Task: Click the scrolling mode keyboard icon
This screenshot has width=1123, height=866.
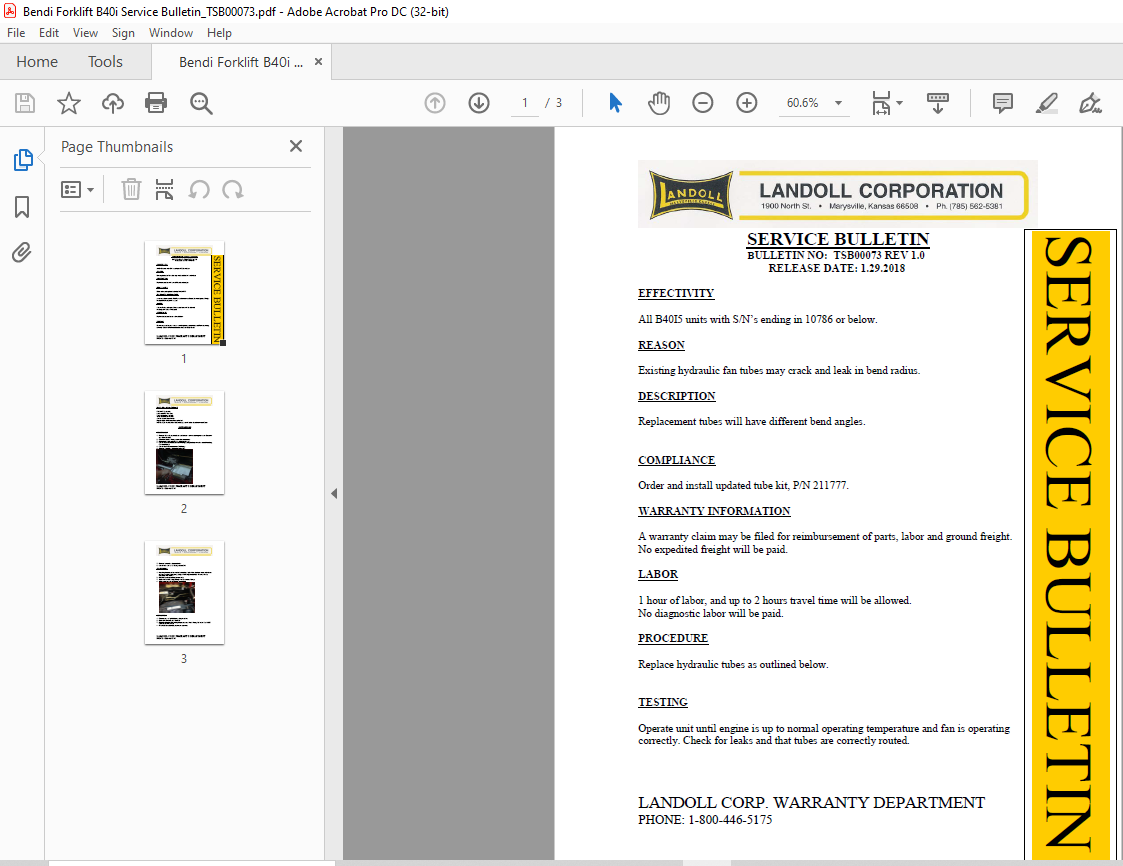Action: (938, 103)
